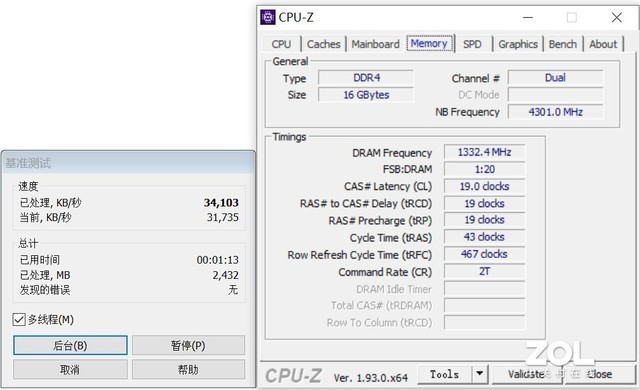Click the 2,432 processed MB value
This screenshot has width=640, height=390.
pos(225,275)
